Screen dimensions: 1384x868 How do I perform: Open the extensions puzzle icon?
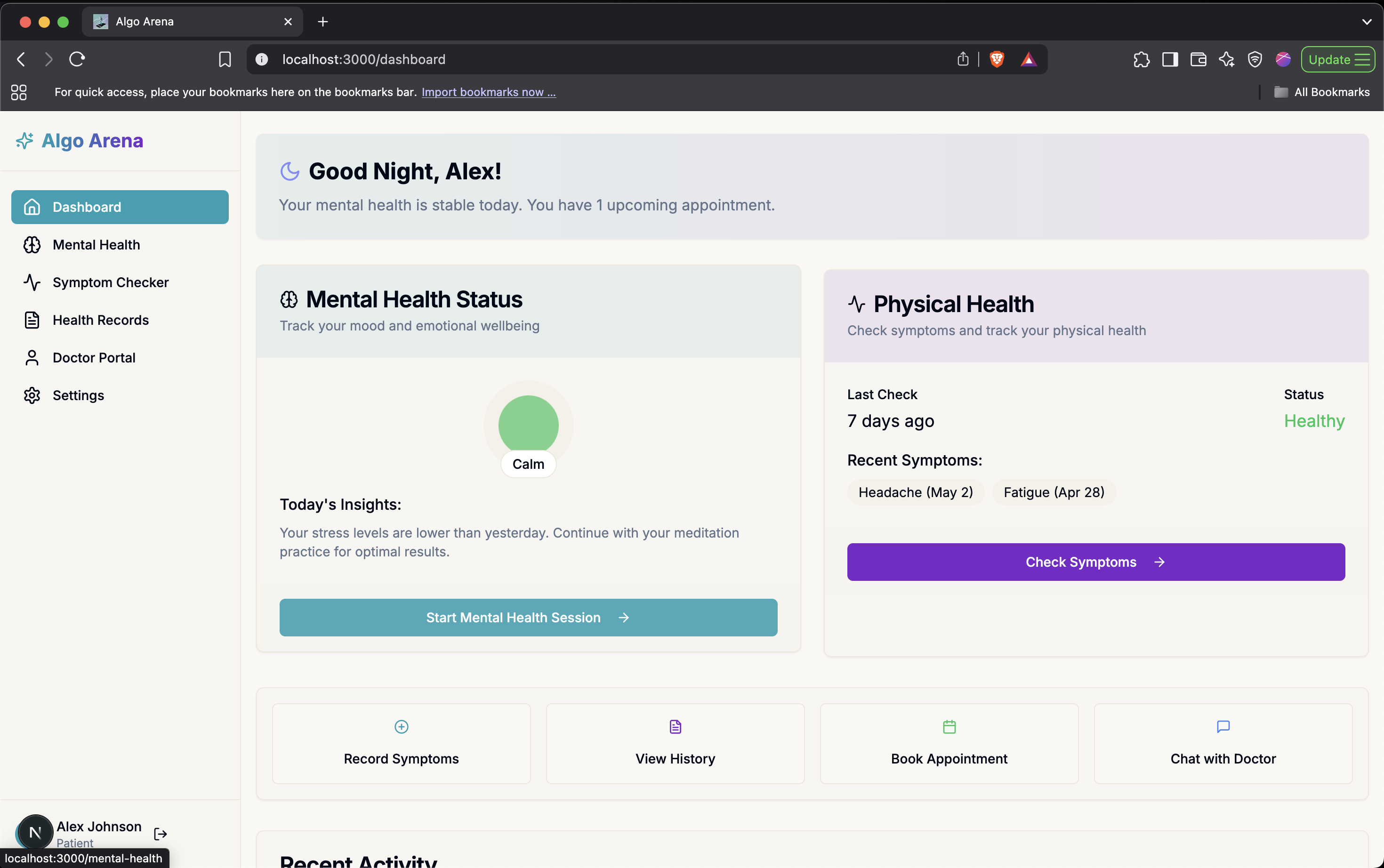pos(1141,59)
